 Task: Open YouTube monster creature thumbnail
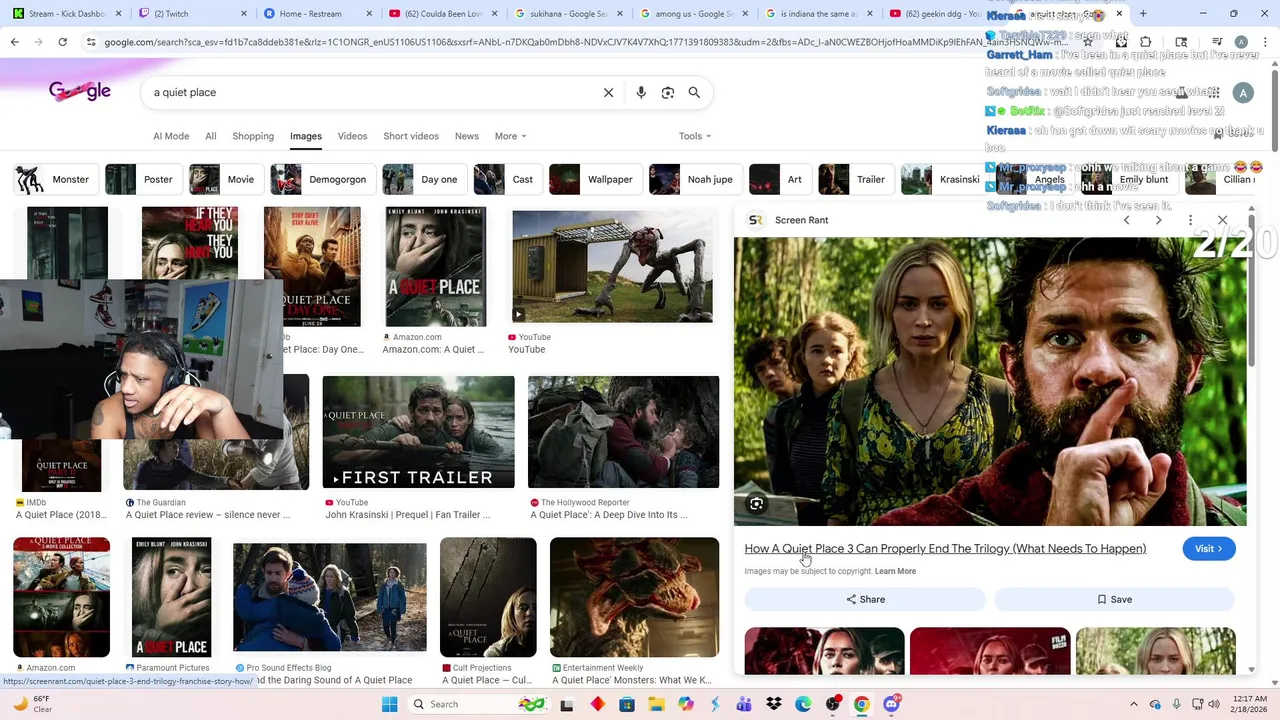point(613,266)
